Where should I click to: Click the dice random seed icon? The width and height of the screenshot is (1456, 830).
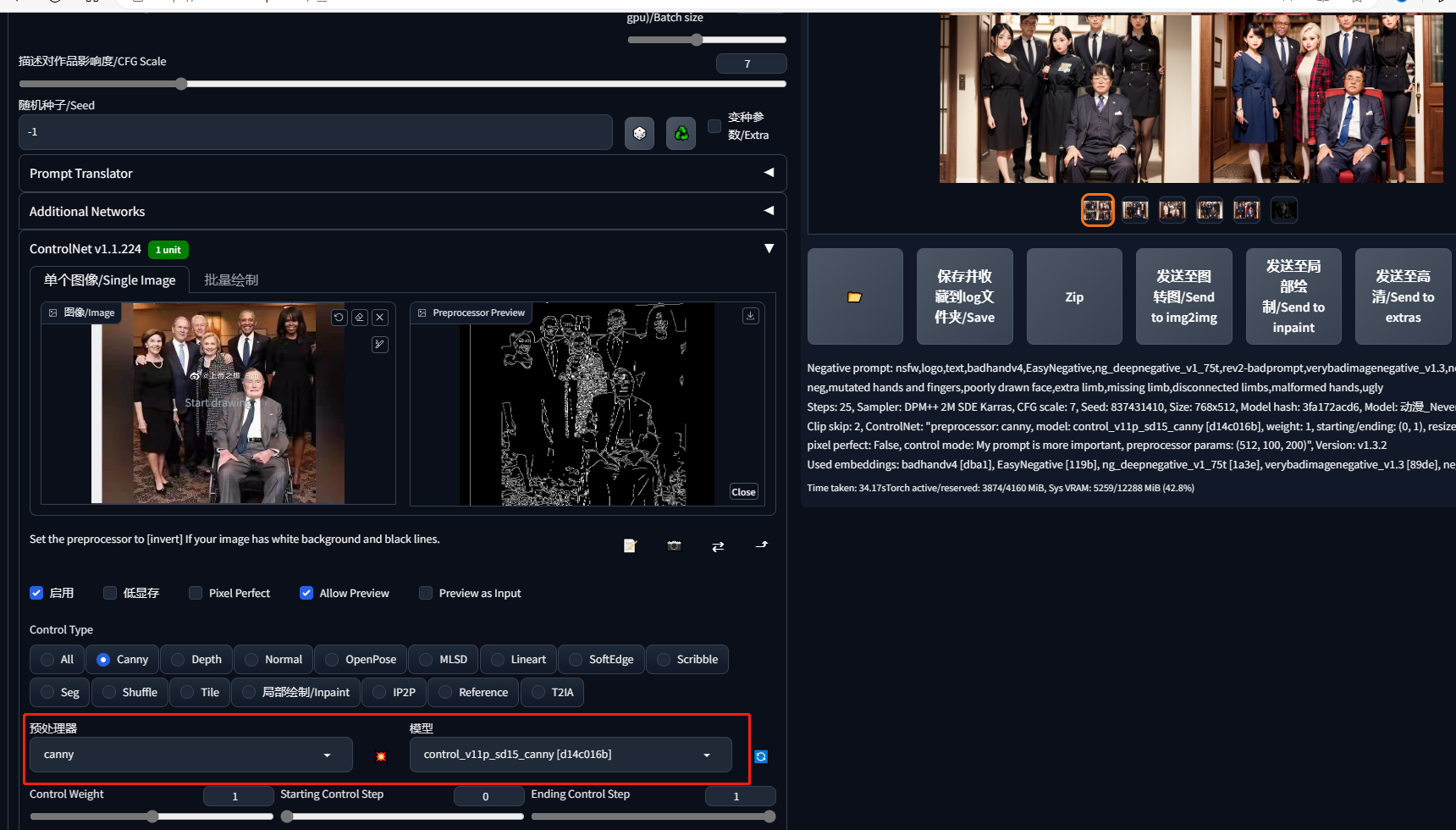pos(639,133)
